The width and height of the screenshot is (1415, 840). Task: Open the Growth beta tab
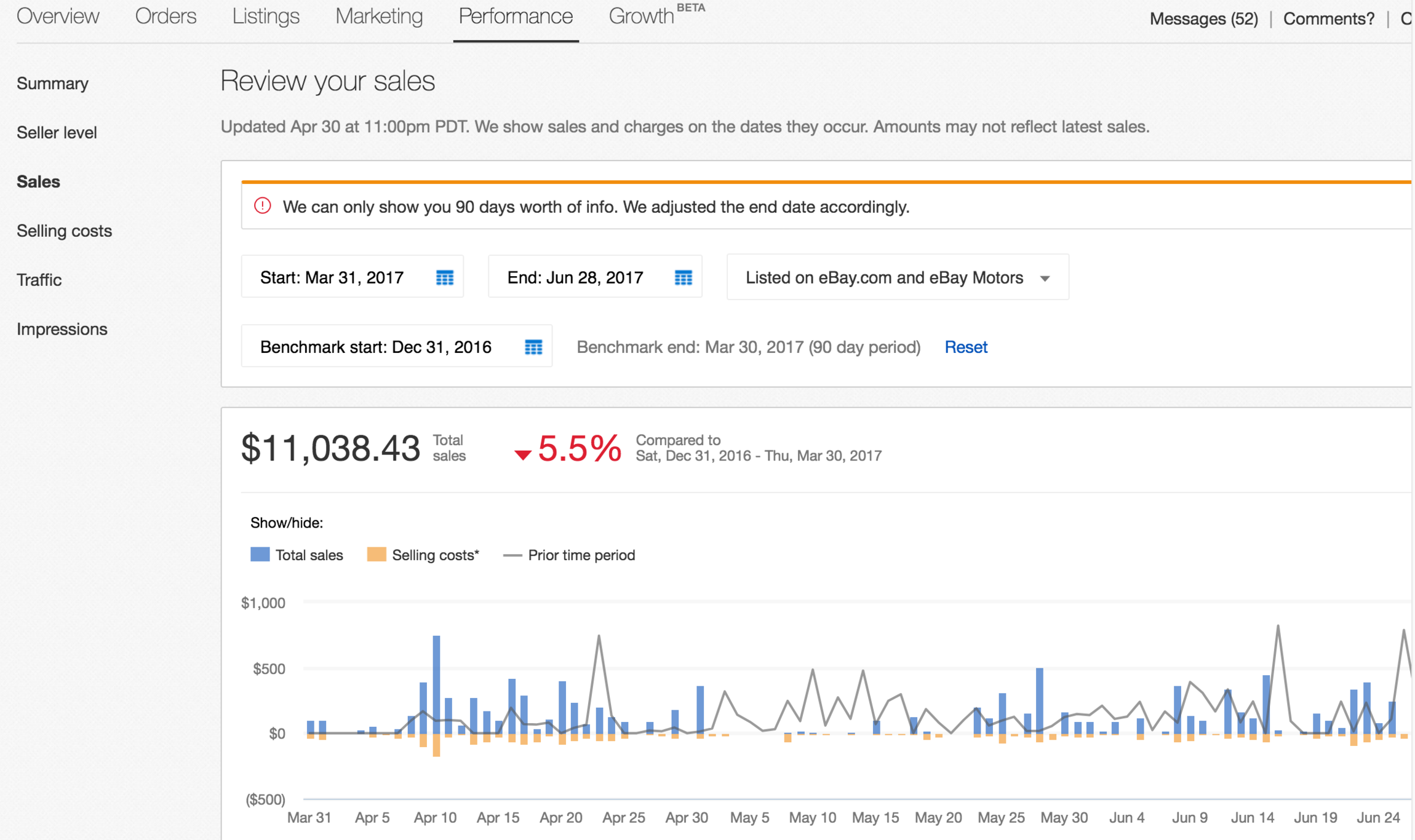pyautogui.click(x=642, y=17)
